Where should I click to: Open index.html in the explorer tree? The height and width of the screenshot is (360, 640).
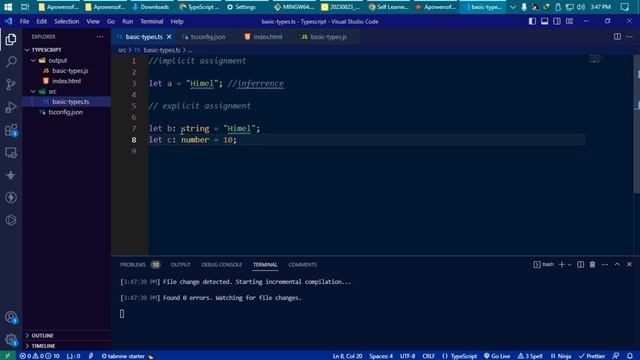[67, 81]
